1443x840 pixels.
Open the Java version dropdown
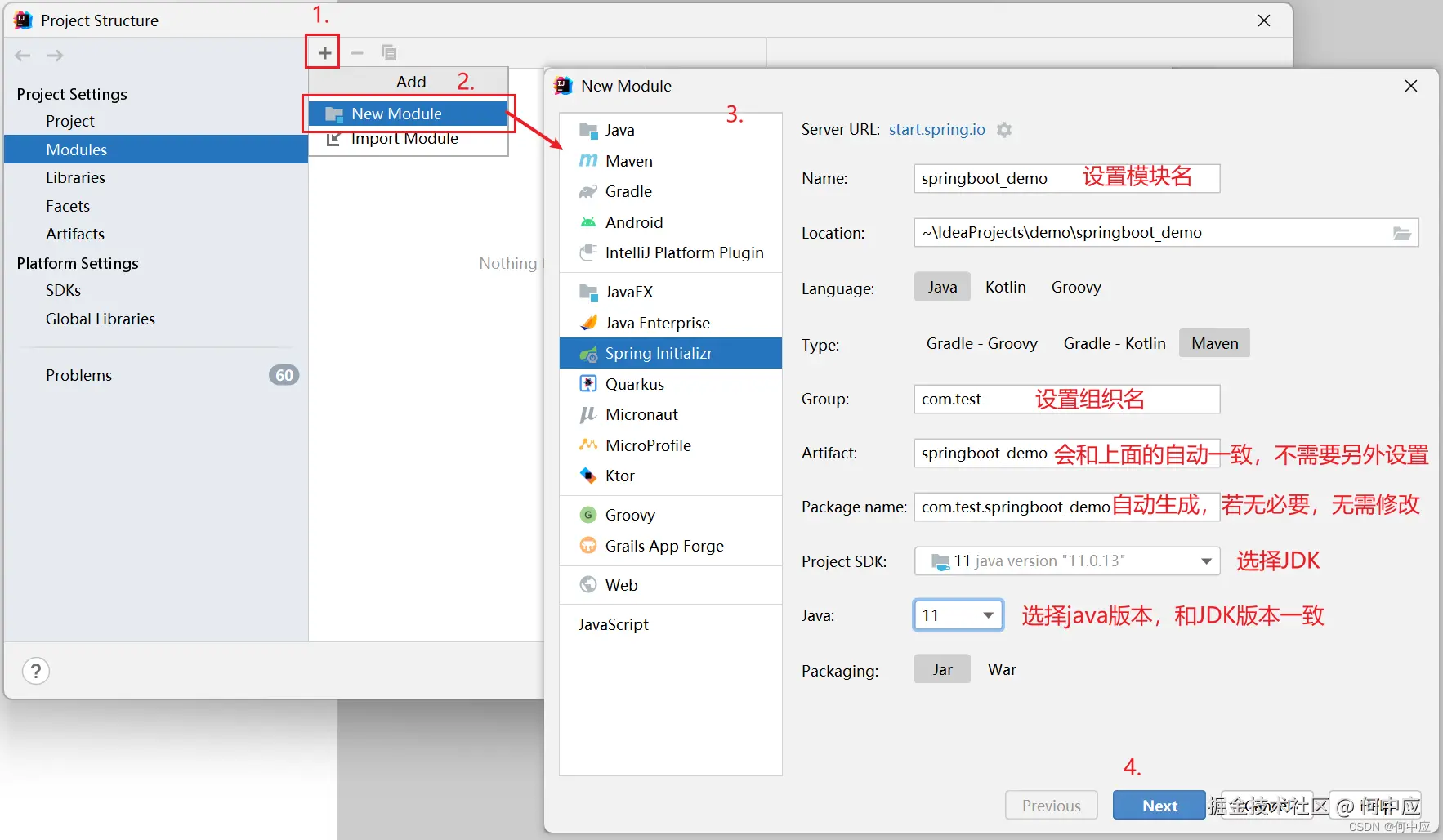click(x=958, y=615)
